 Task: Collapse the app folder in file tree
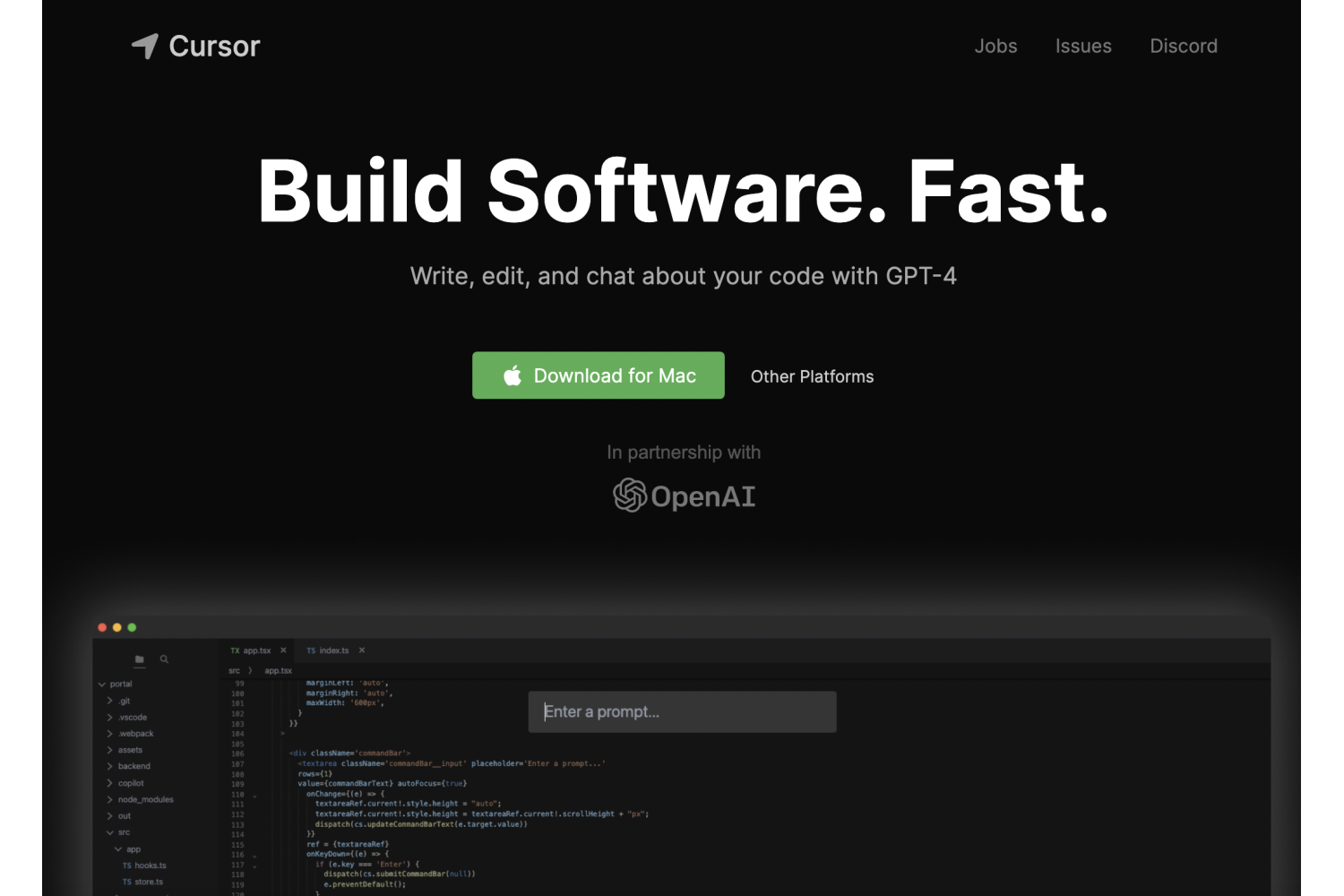(x=118, y=849)
